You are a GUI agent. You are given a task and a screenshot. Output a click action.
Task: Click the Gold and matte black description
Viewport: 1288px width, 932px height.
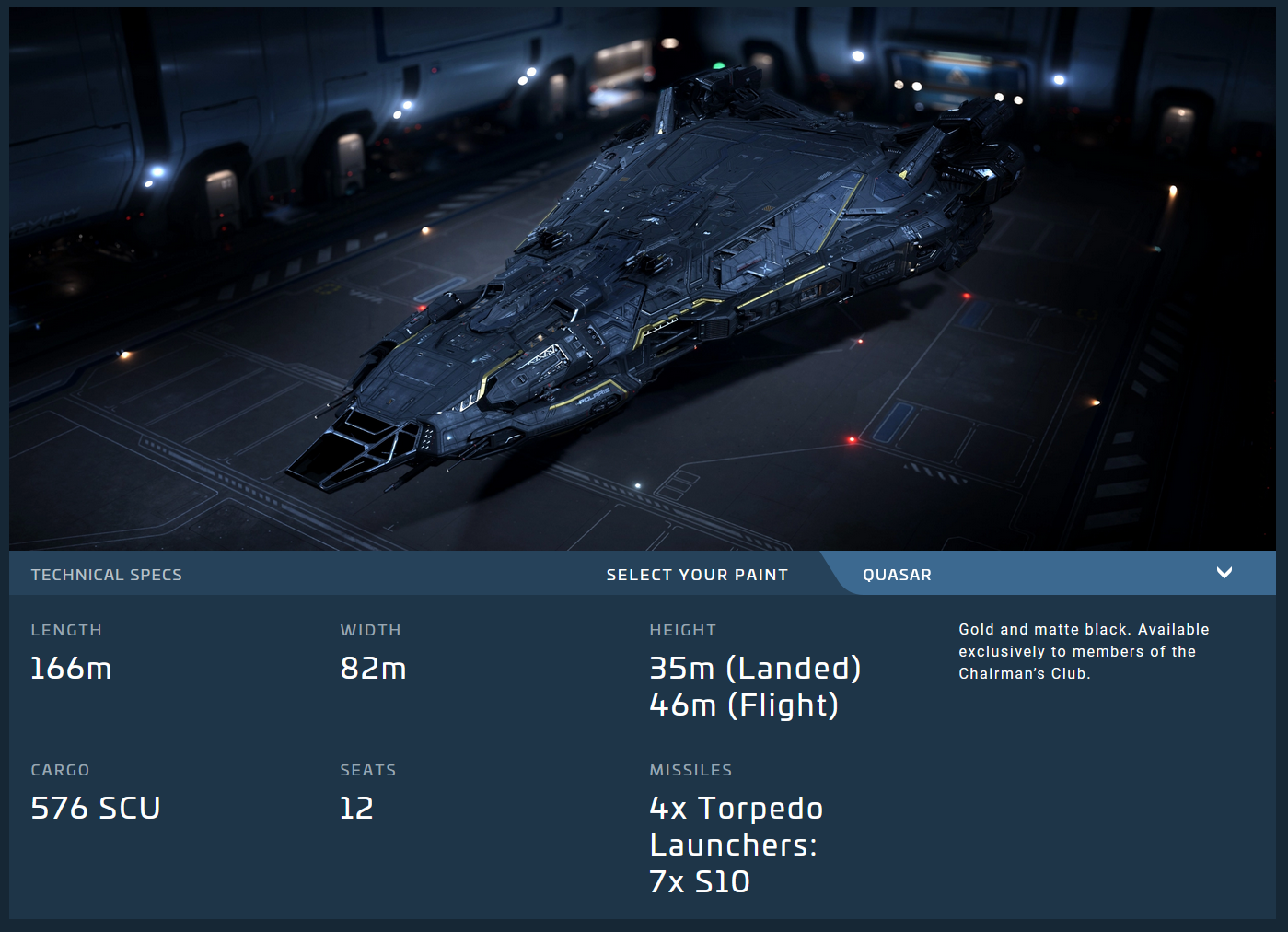coord(1084,651)
